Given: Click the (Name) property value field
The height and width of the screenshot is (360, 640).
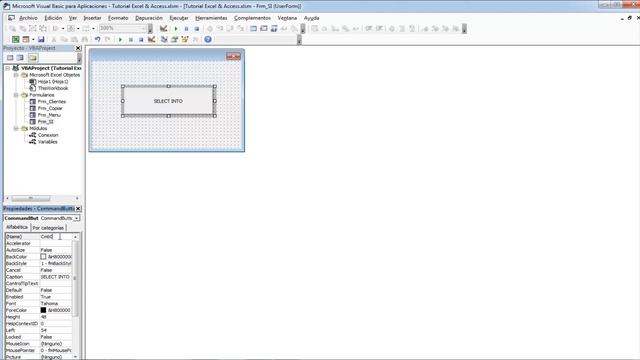Looking at the screenshot, I should point(56,237).
